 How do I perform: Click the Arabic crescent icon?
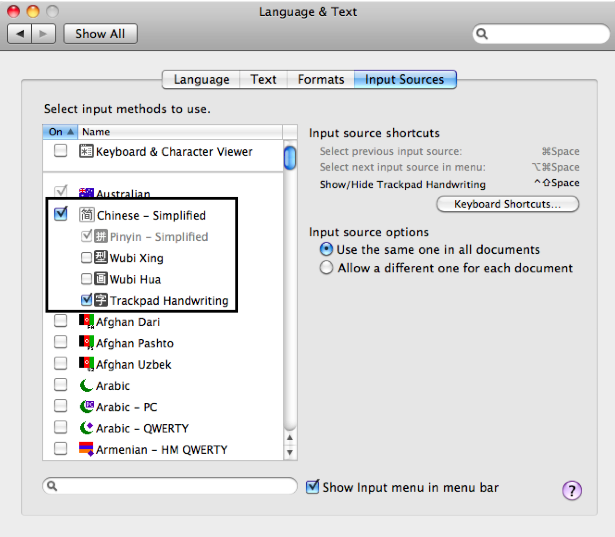click(x=86, y=385)
